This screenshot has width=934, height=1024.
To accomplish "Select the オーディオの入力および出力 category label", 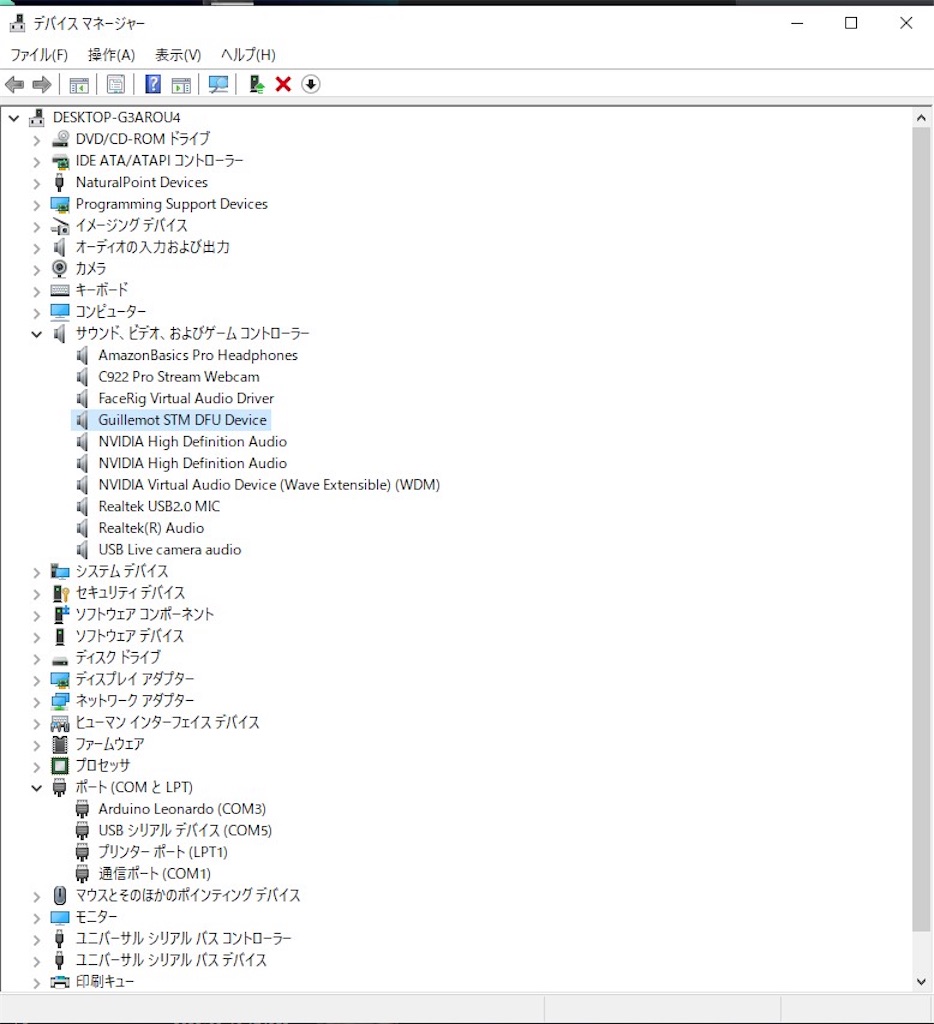I will point(152,247).
